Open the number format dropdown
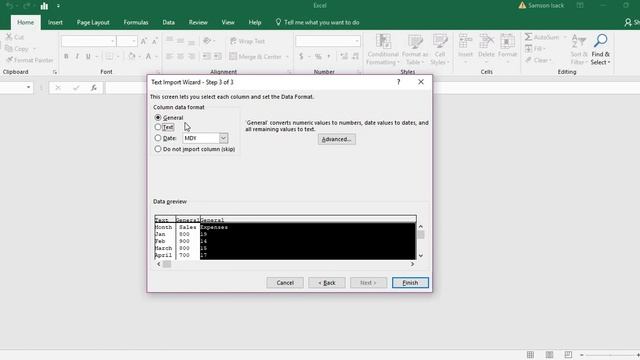640x360 pixels. 357,41
